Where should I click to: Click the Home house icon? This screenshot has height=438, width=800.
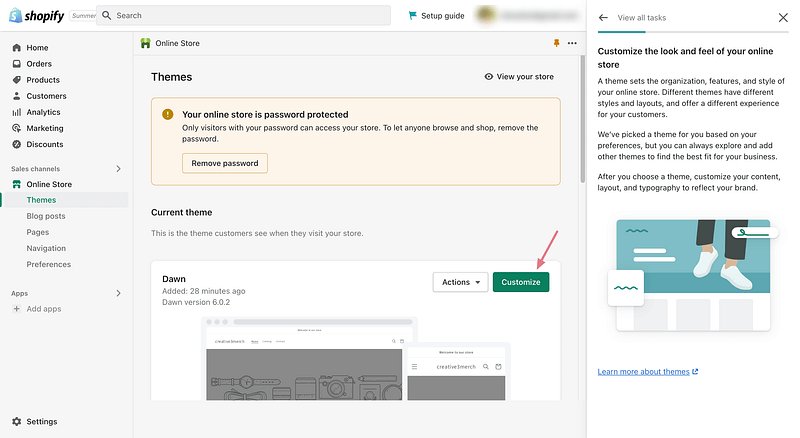(x=17, y=47)
